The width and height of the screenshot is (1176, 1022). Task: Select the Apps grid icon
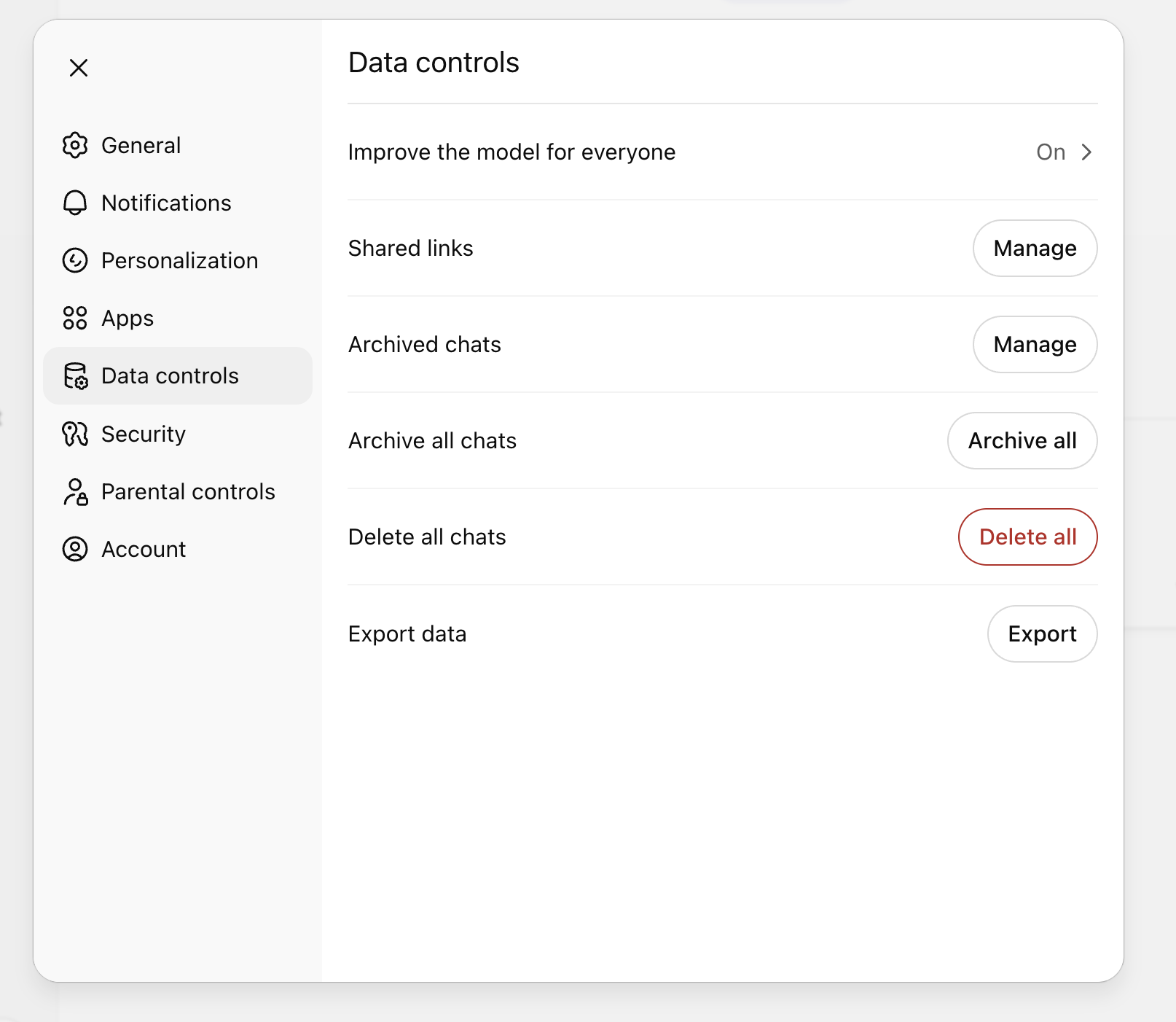pyautogui.click(x=74, y=318)
